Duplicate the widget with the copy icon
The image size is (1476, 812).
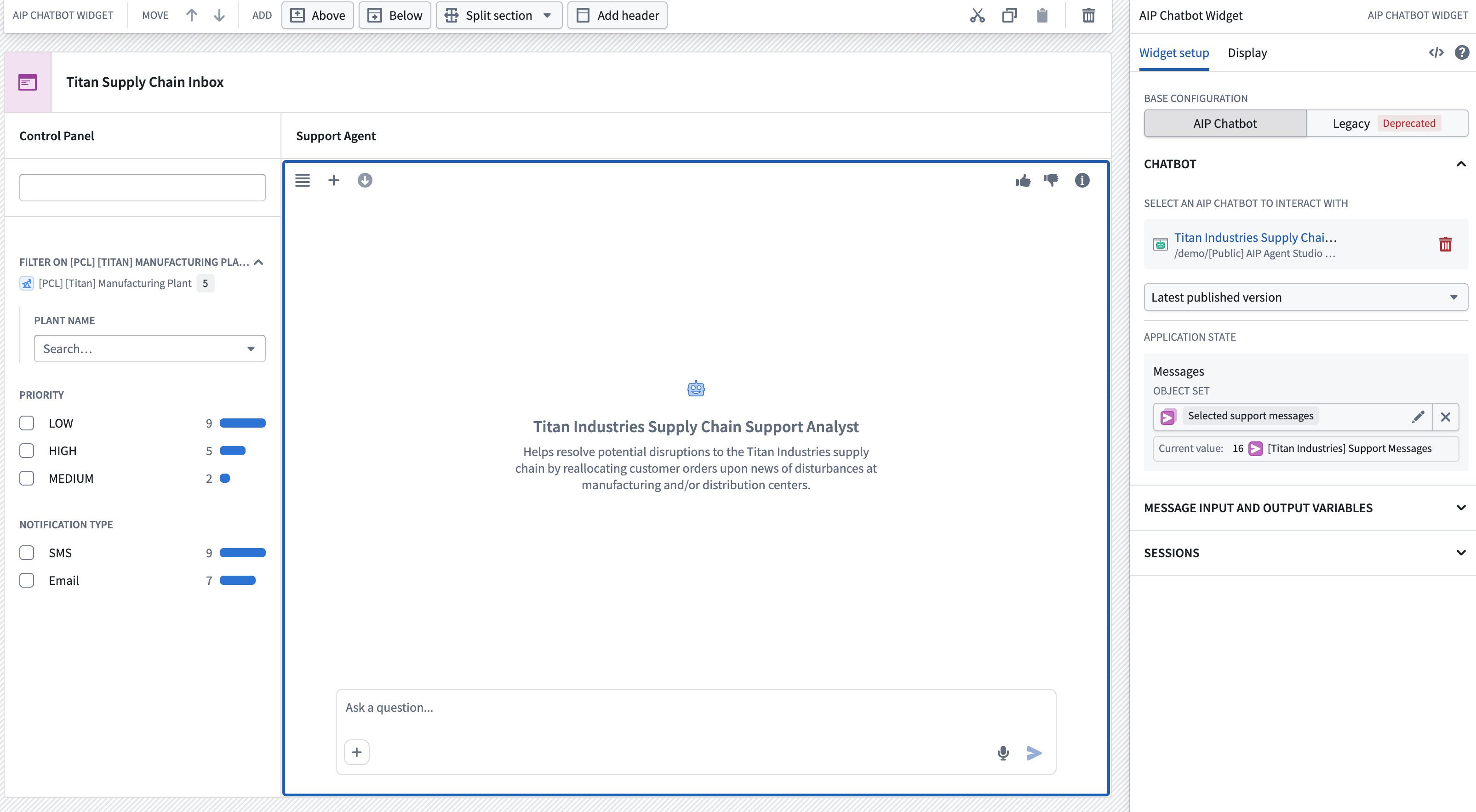click(x=1009, y=16)
